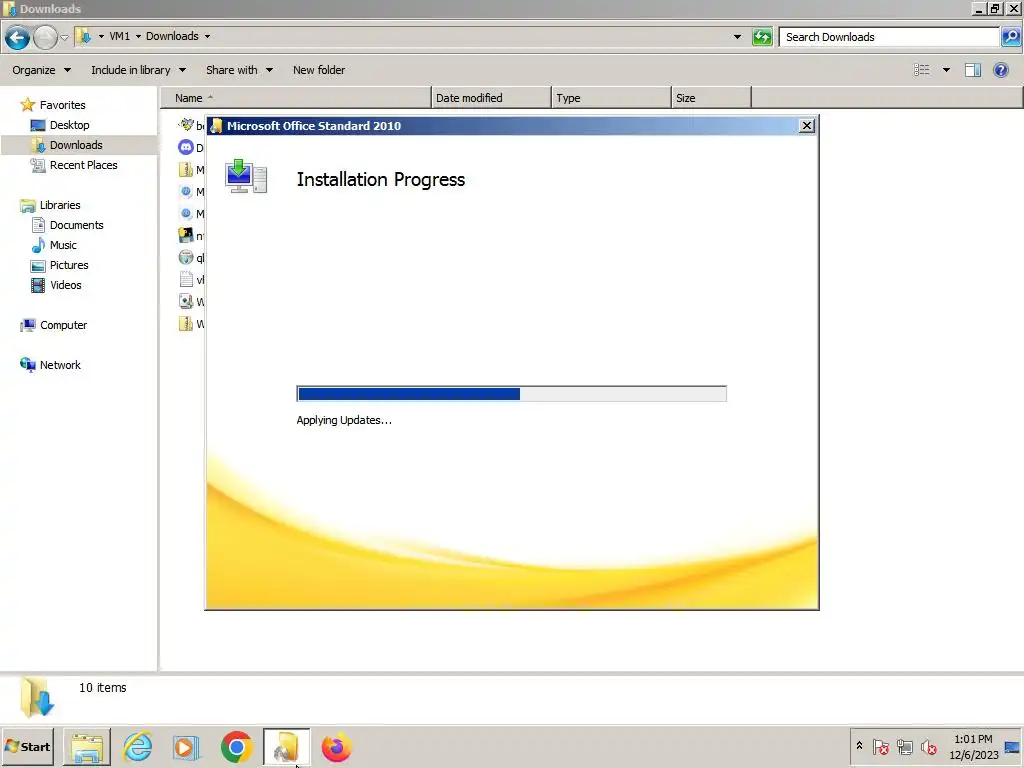
Task: Click the Discord installer file icon
Action: 186,148
